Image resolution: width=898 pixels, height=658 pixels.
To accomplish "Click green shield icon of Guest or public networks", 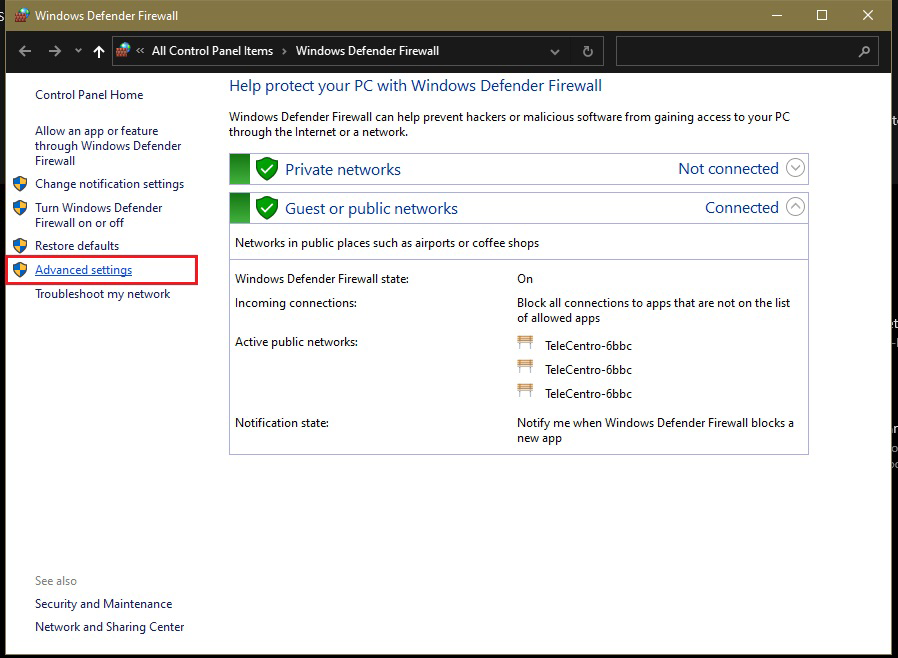I will pos(267,208).
